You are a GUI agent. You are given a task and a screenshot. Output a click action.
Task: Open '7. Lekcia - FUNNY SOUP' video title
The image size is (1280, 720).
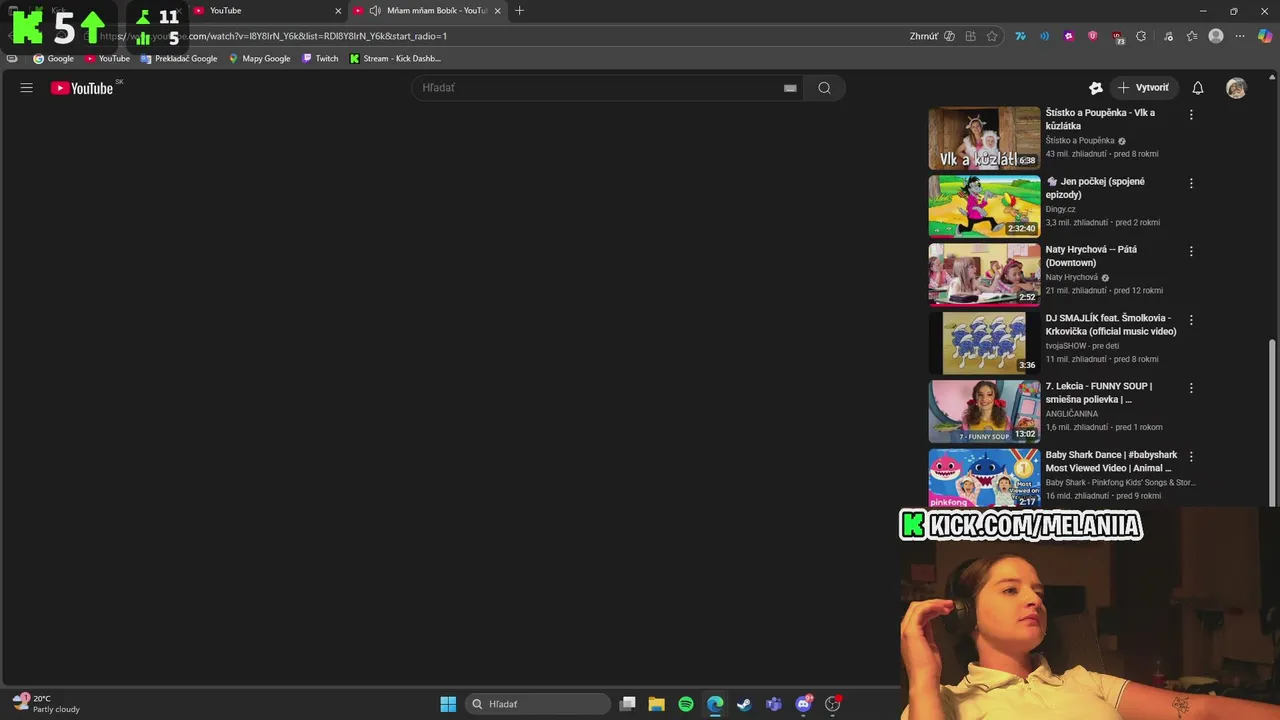1099,393
